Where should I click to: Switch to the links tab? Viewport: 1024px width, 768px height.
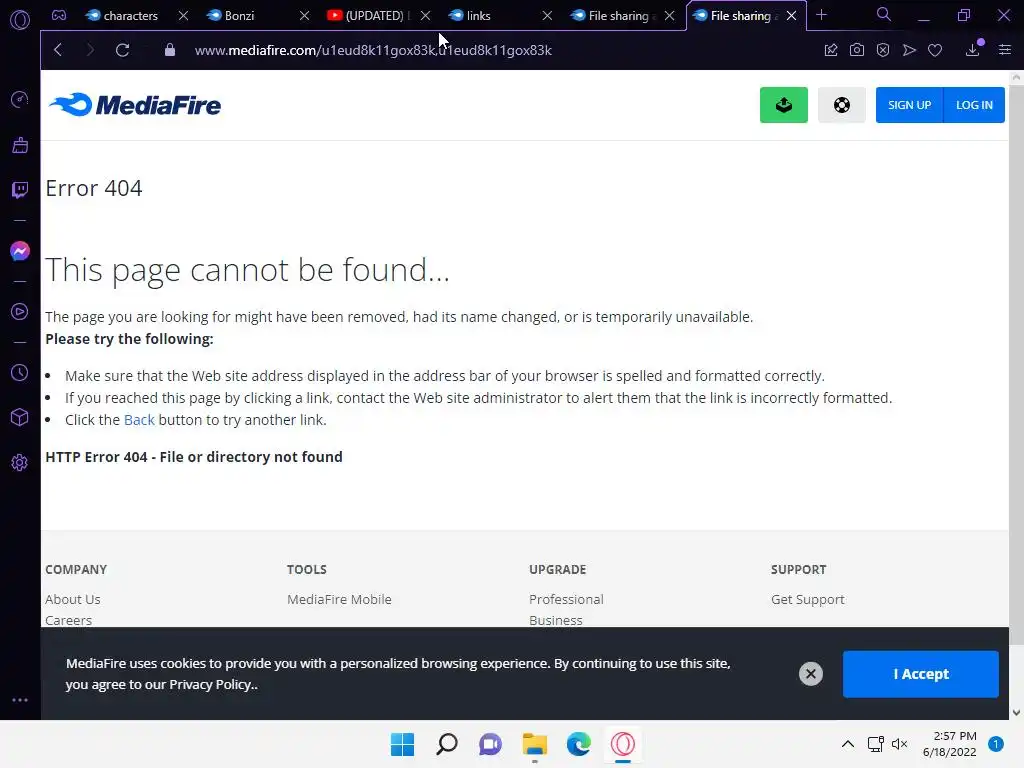click(x=479, y=16)
